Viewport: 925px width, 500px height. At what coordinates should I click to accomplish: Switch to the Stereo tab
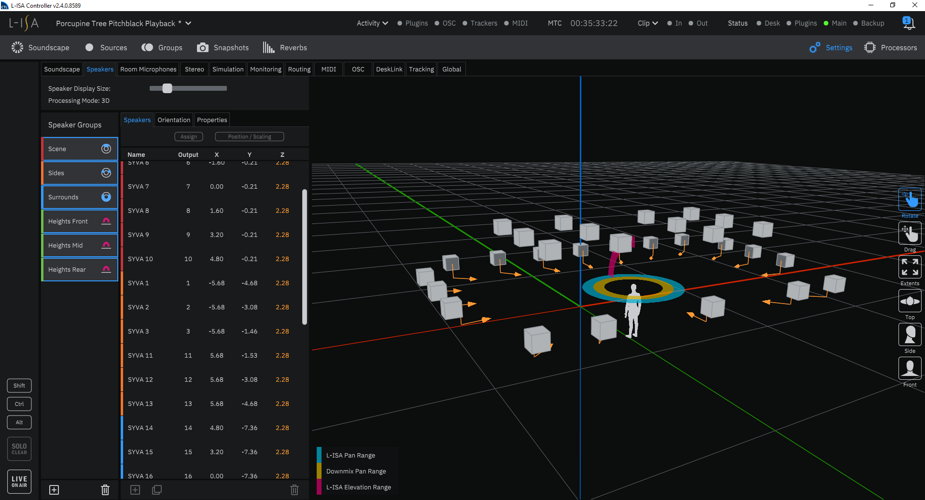194,69
